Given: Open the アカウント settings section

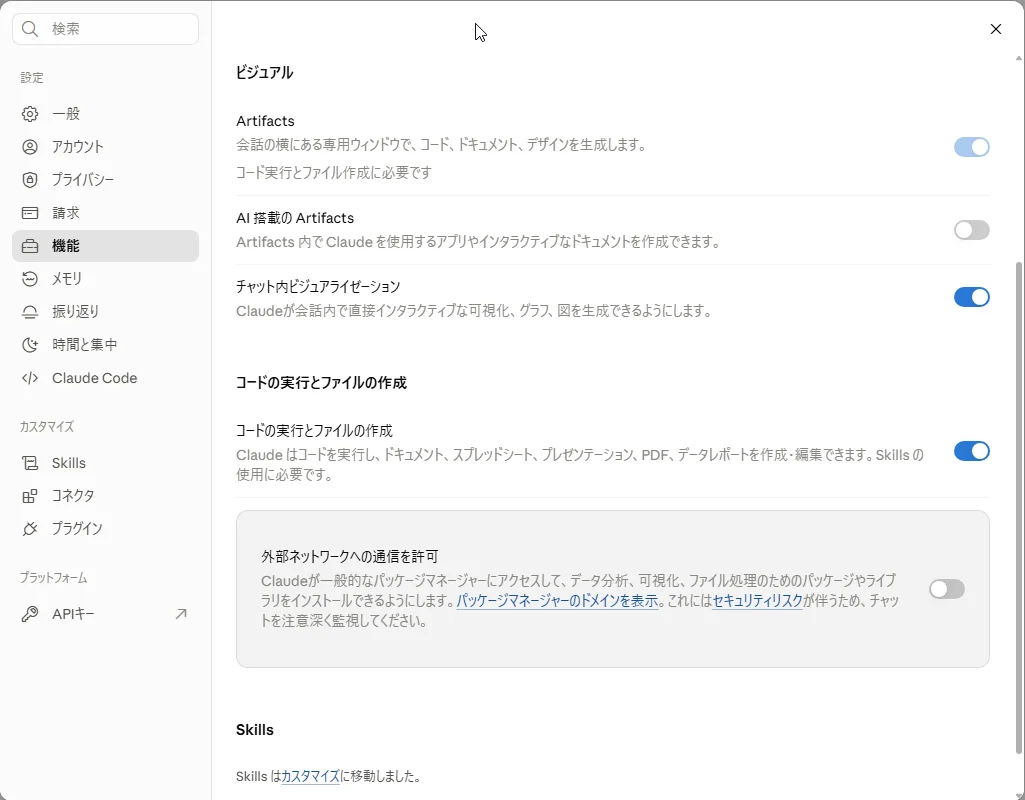Looking at the screenshot, I should coord(105,146).
